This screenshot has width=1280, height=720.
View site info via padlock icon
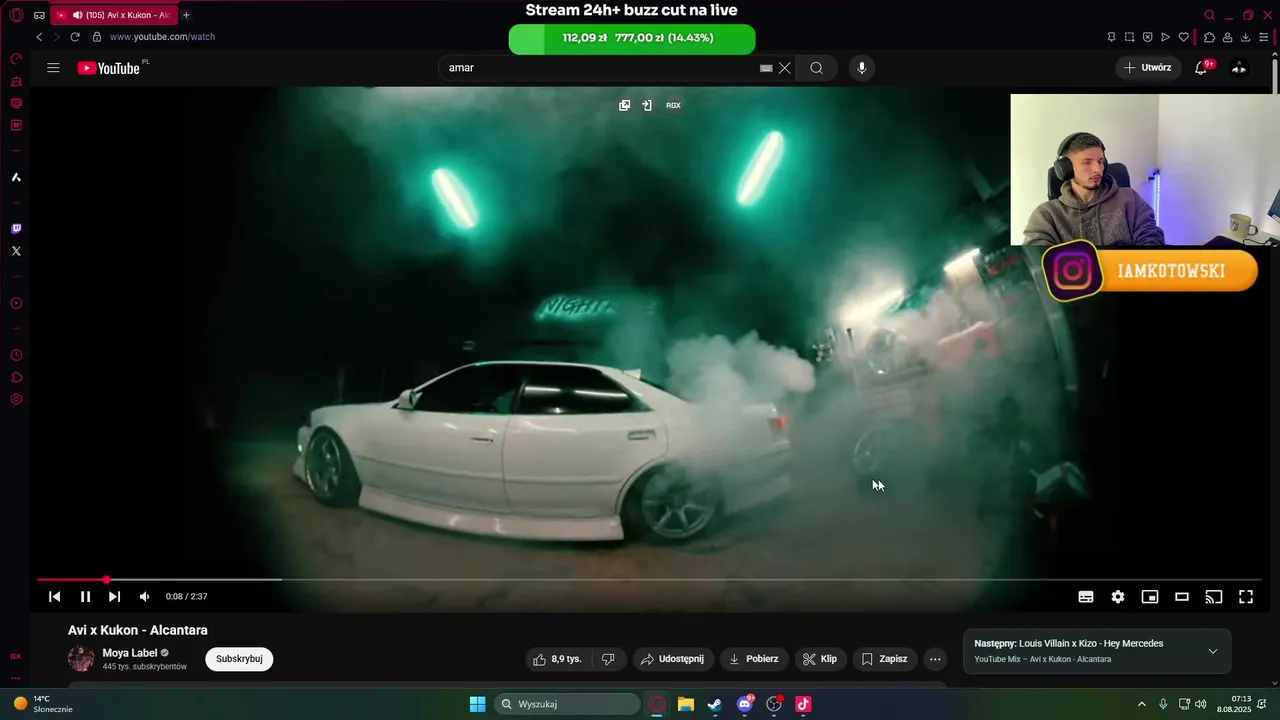pos(97,37)
